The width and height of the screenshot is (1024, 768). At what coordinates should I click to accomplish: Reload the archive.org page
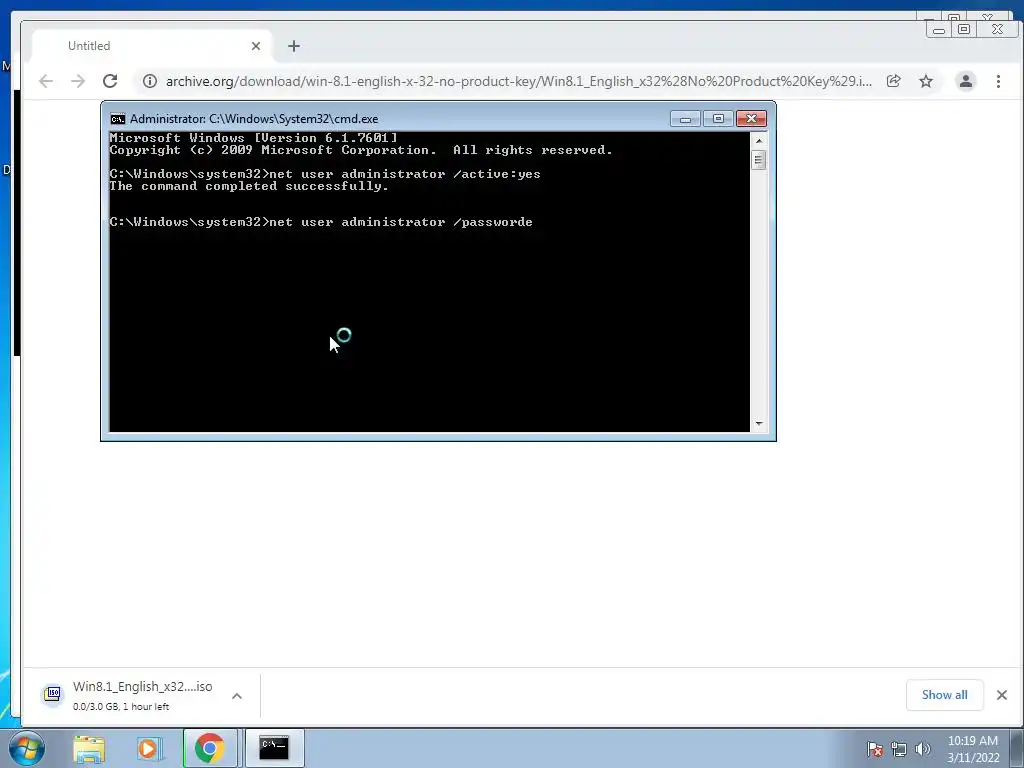coord(110,81)
